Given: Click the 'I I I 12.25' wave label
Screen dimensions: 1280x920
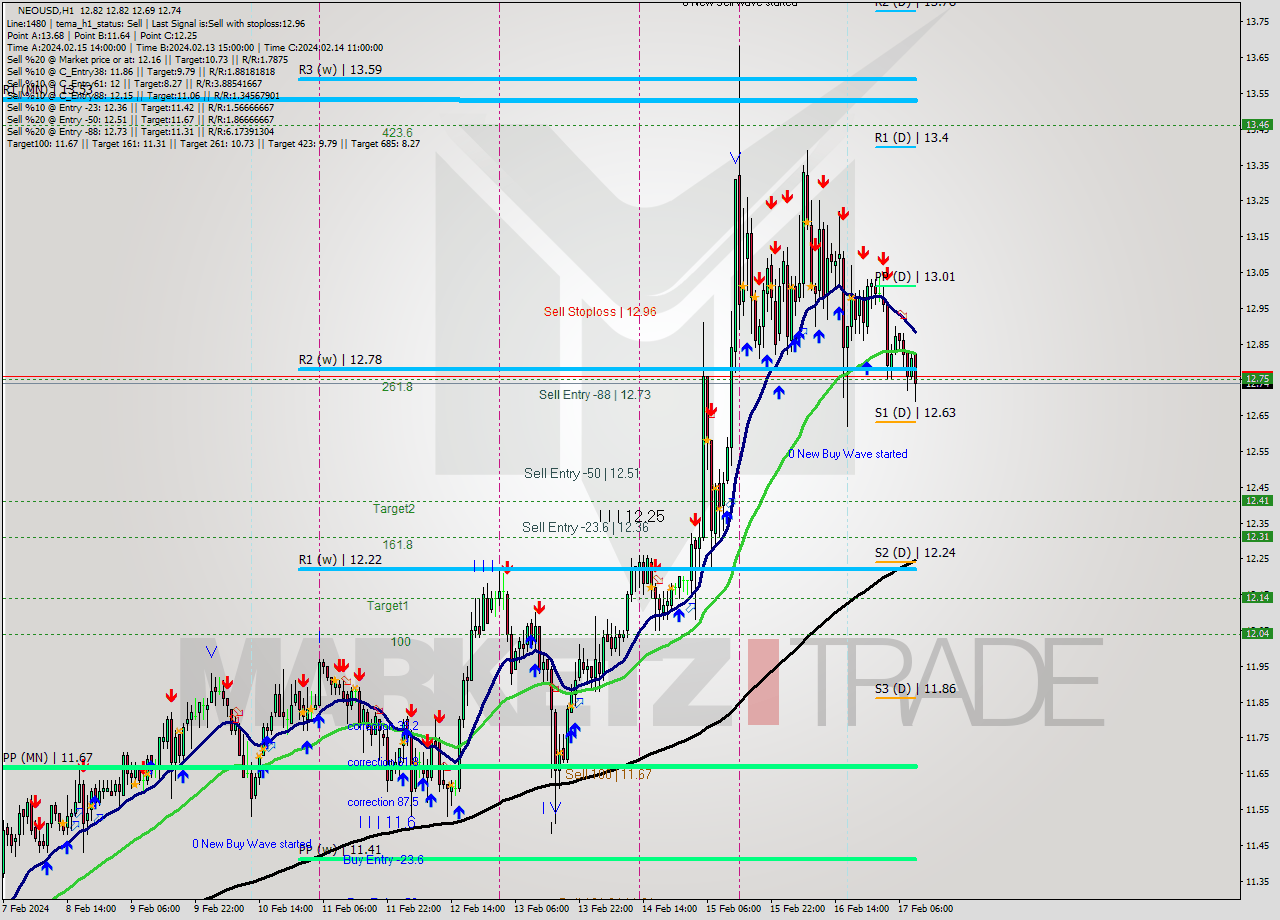Looking at the screenshot, I should pos(632,516).
